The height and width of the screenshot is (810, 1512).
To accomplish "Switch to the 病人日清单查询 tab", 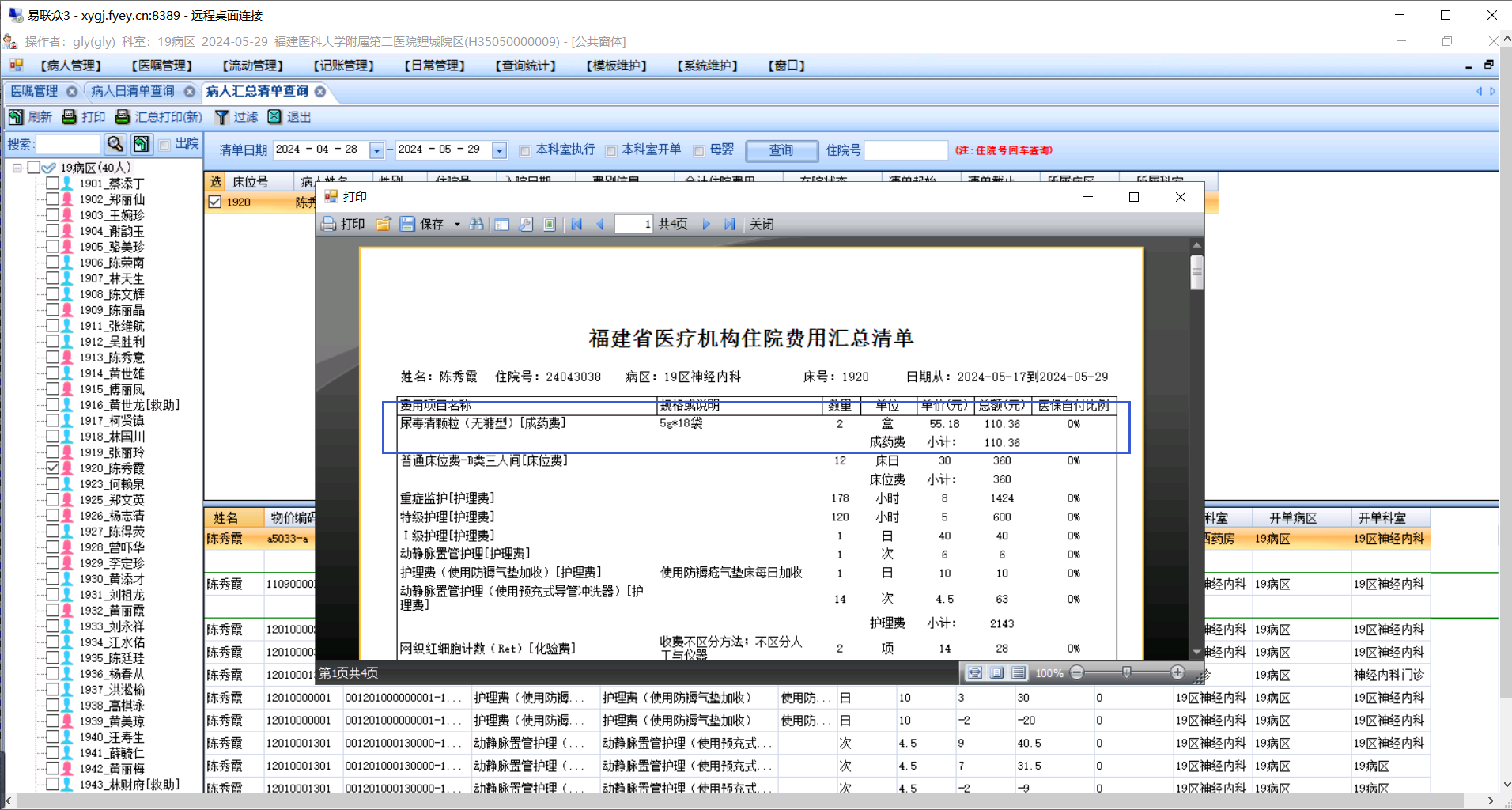I will [x=132, y=92].
